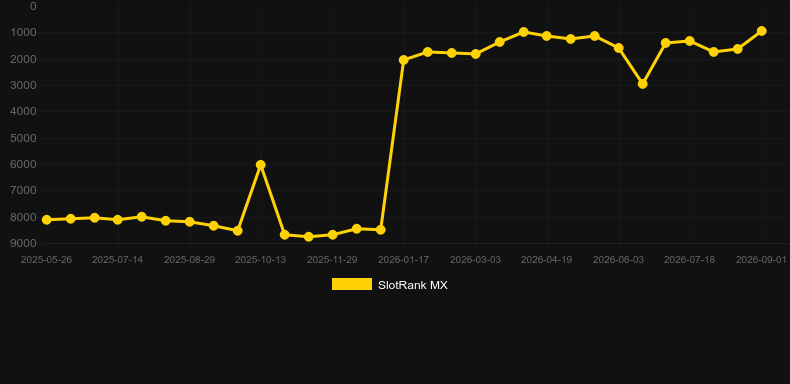Image resolution: width=790 pixels, height=384 pixels.
Task: Select the data point above 2025-11-29
Action: (333, 235)
